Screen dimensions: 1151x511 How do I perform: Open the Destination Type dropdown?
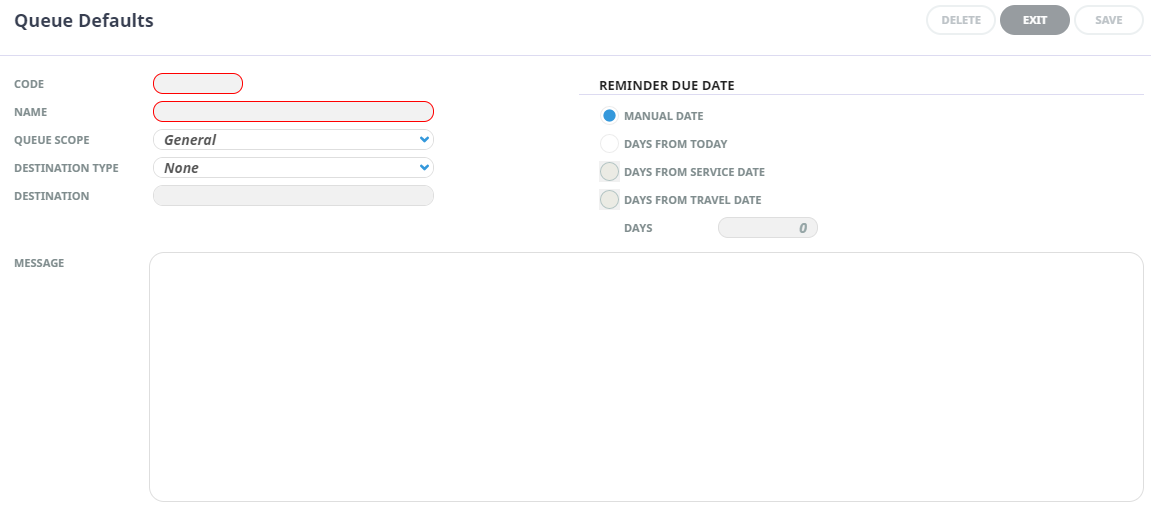tap(294, 167)
